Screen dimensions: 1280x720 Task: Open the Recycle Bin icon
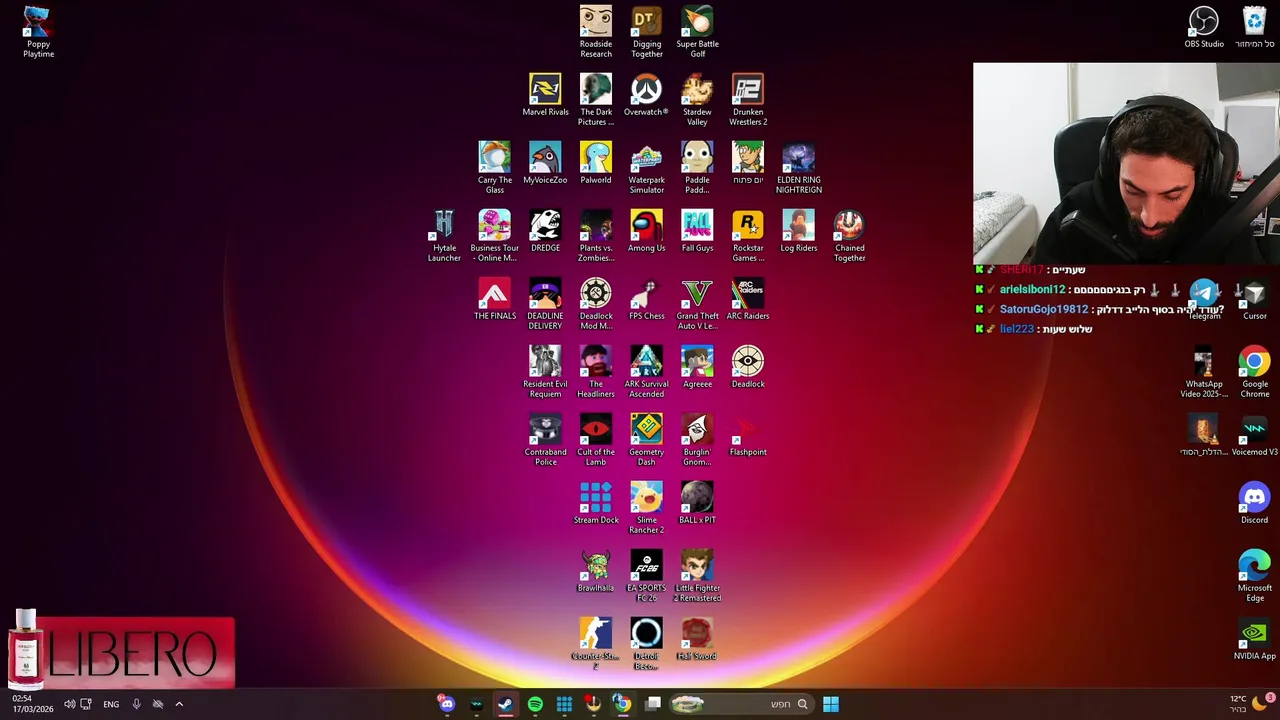pos(1255,27)
